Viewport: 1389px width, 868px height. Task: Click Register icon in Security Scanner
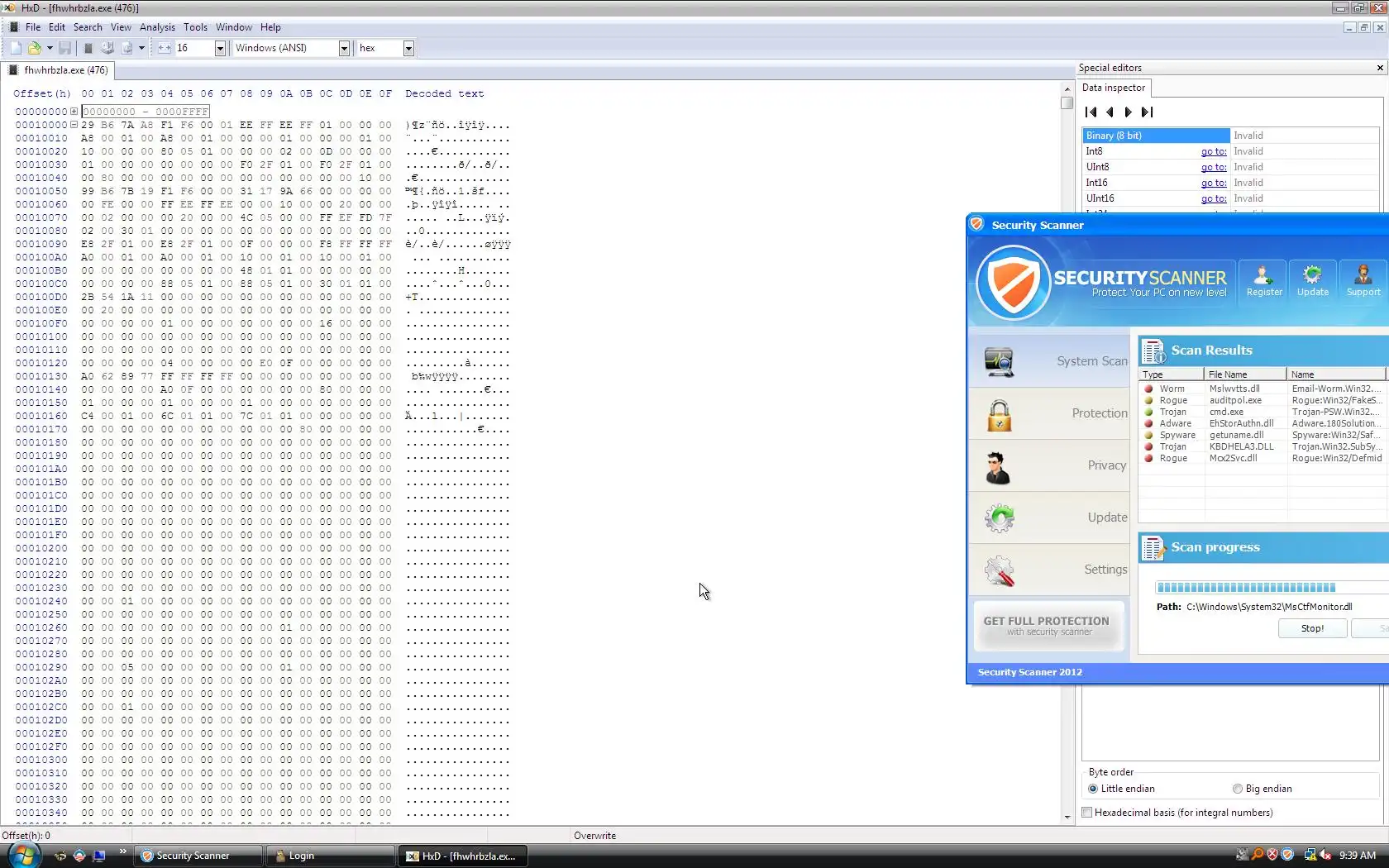1264,281
